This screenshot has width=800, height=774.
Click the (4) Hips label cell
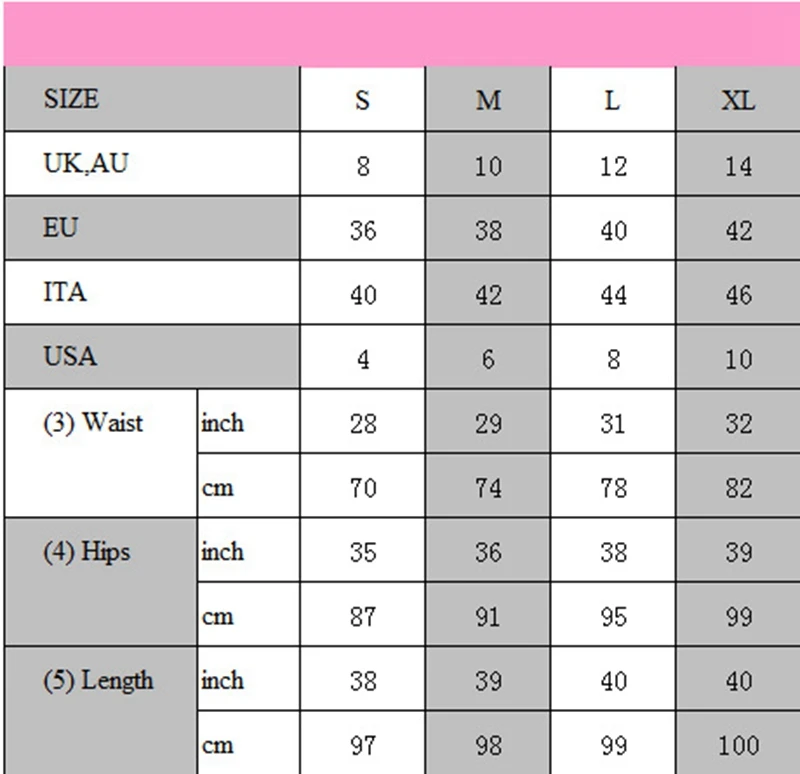[x=101, y=582]
